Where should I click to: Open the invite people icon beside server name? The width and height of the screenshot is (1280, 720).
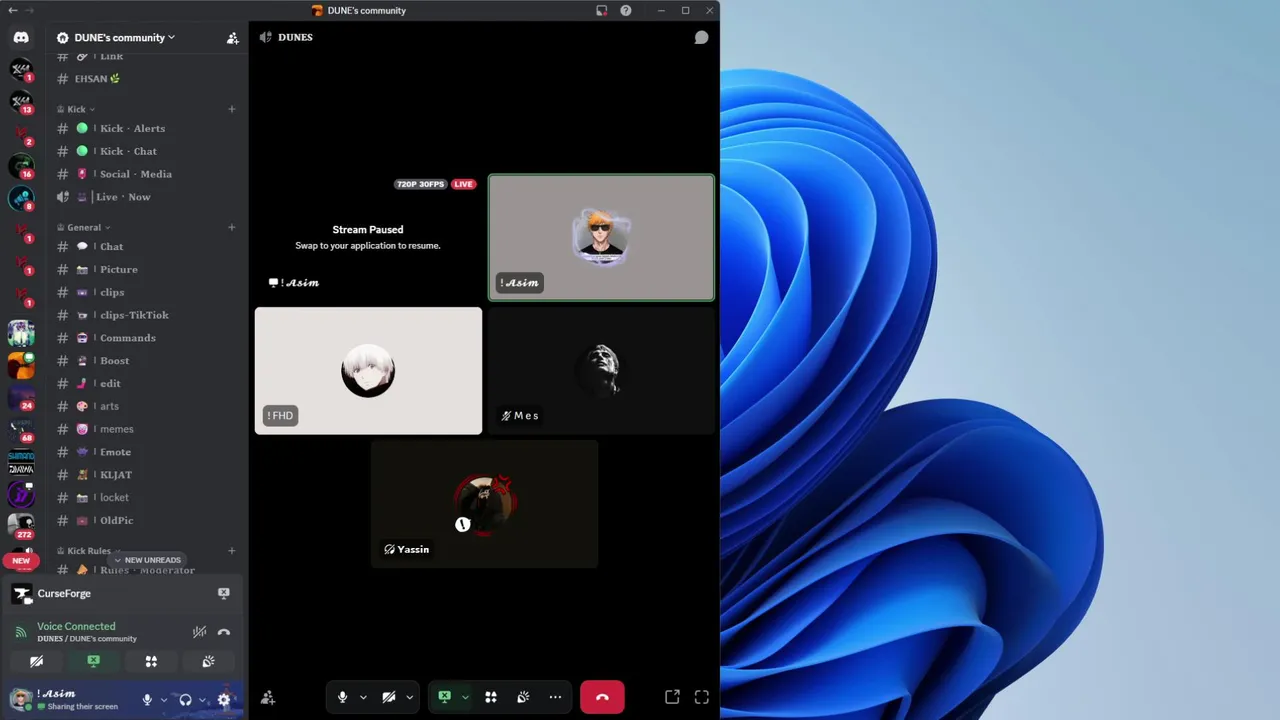[x=232, y=38]
